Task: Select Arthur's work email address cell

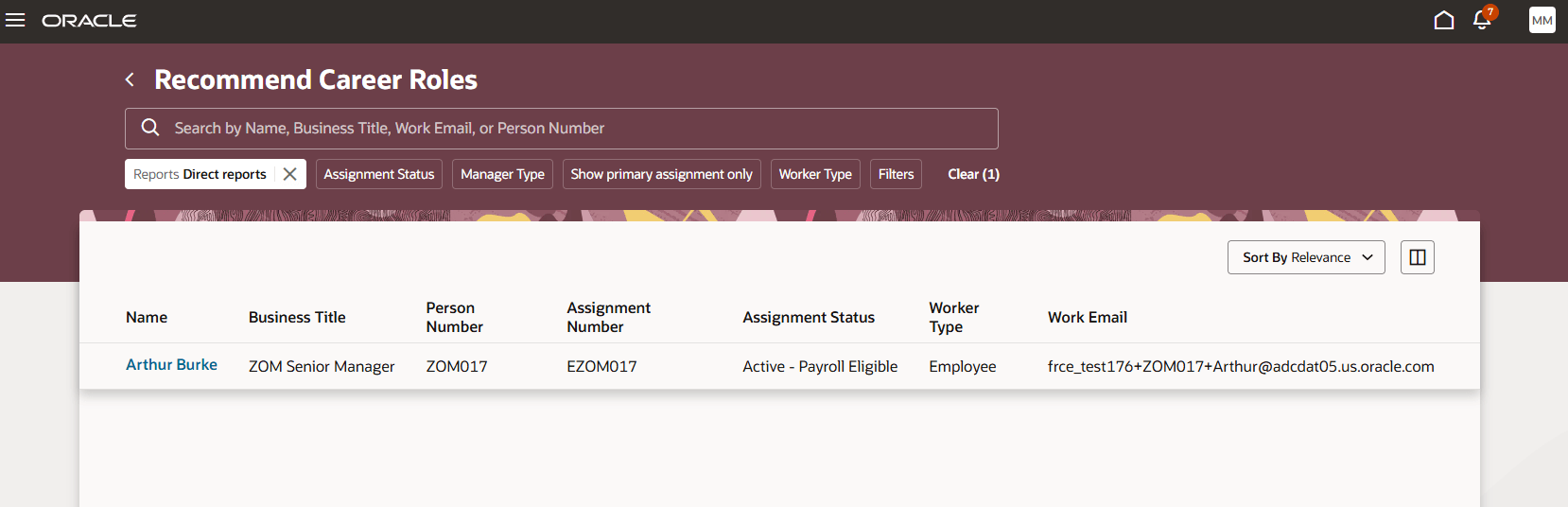Action: (1241, 366)
